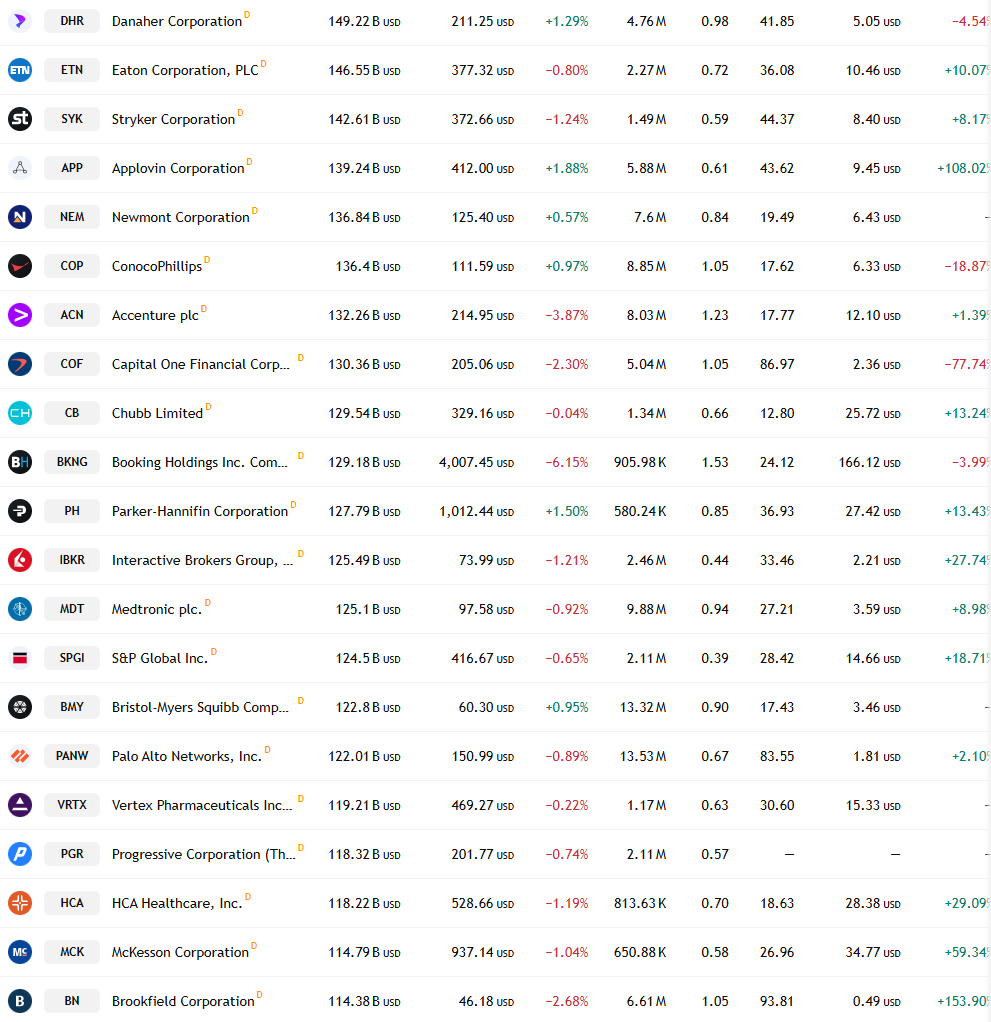Click market cap value 149.22 B USD

coord(364,22)
